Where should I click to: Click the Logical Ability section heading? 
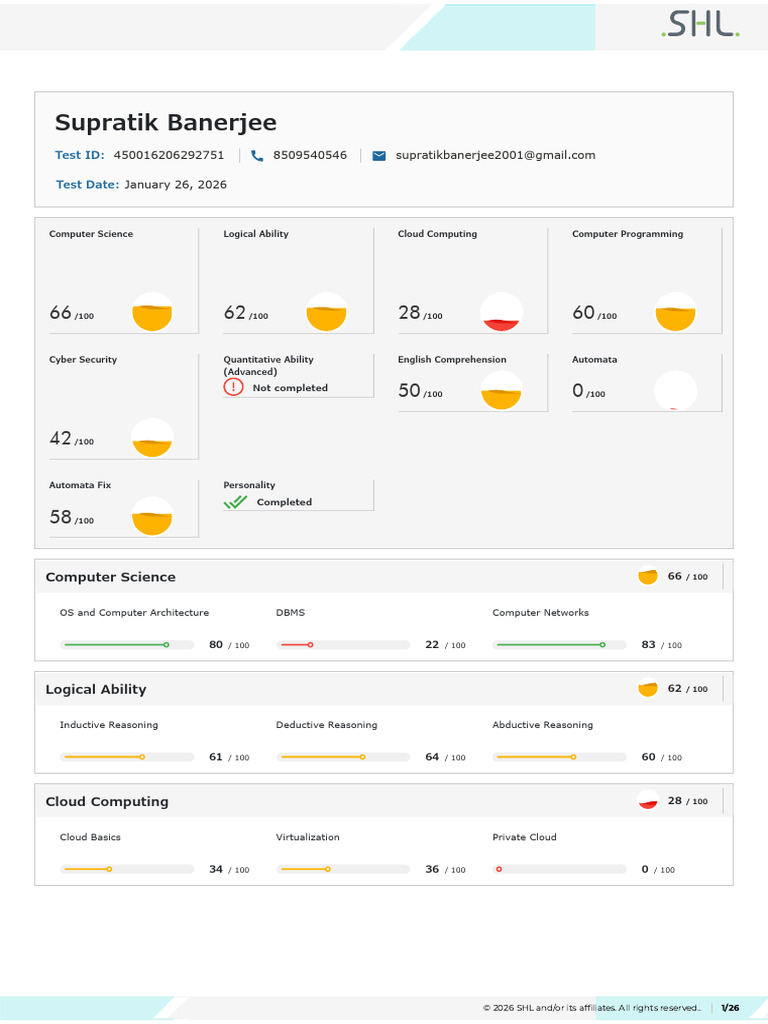(x=96, y=690)
